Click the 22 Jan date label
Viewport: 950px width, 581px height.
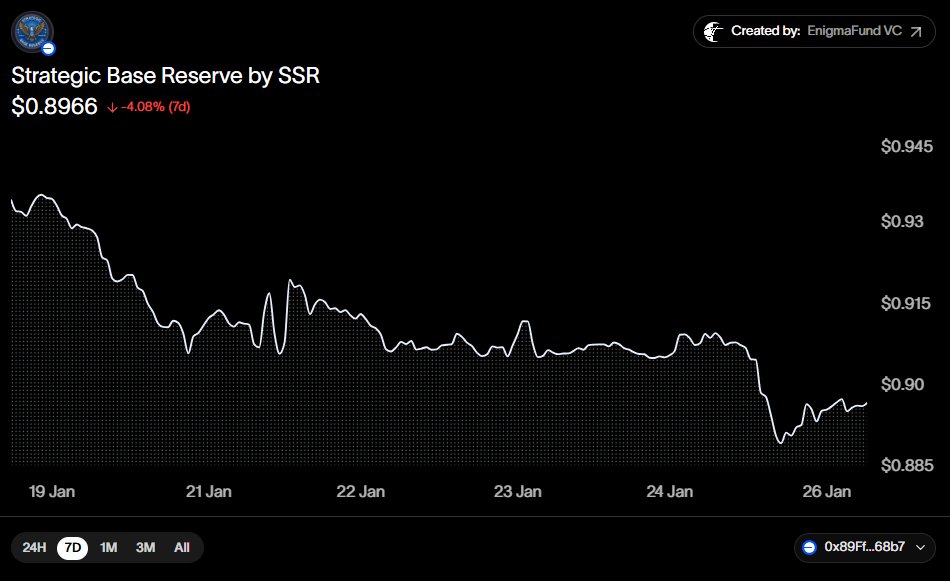pos(360,491)
